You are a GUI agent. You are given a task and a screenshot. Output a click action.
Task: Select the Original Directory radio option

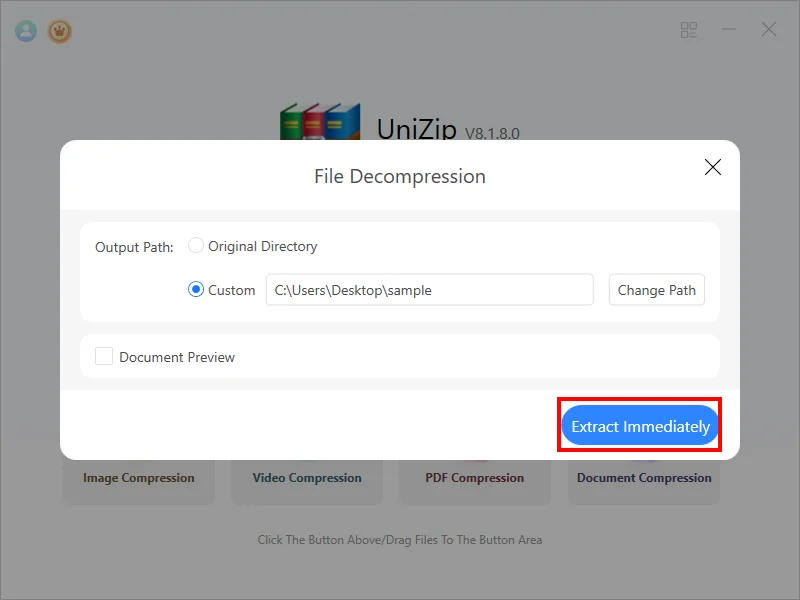197,246
